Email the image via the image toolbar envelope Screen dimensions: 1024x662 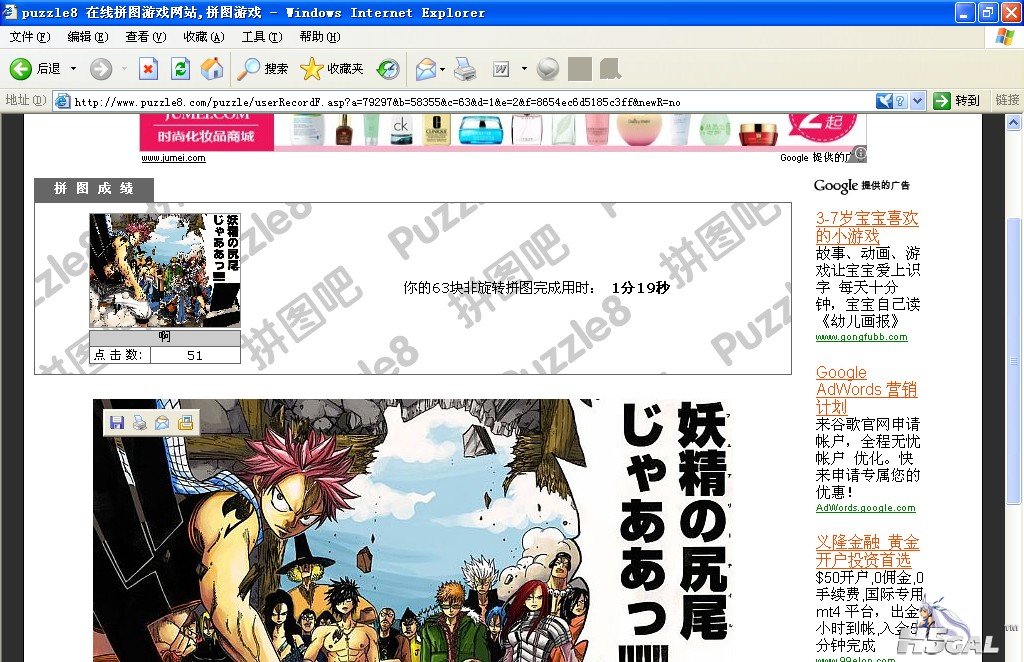(x=162, y=423)
